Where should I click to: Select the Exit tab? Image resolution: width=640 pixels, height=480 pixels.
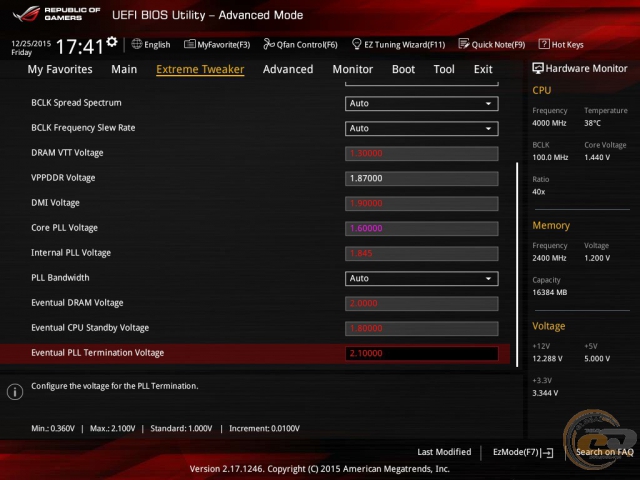[483, 69]
